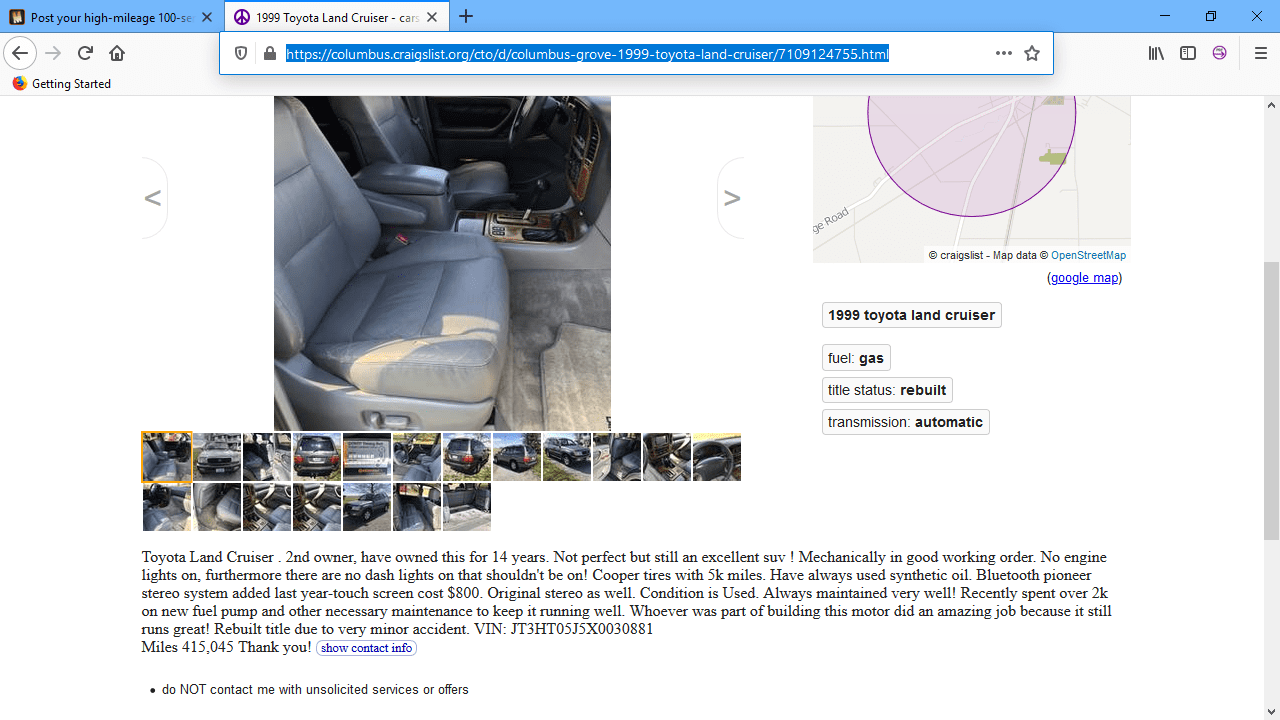
Task: Open the google map link
Action: tap(1084, 278)
